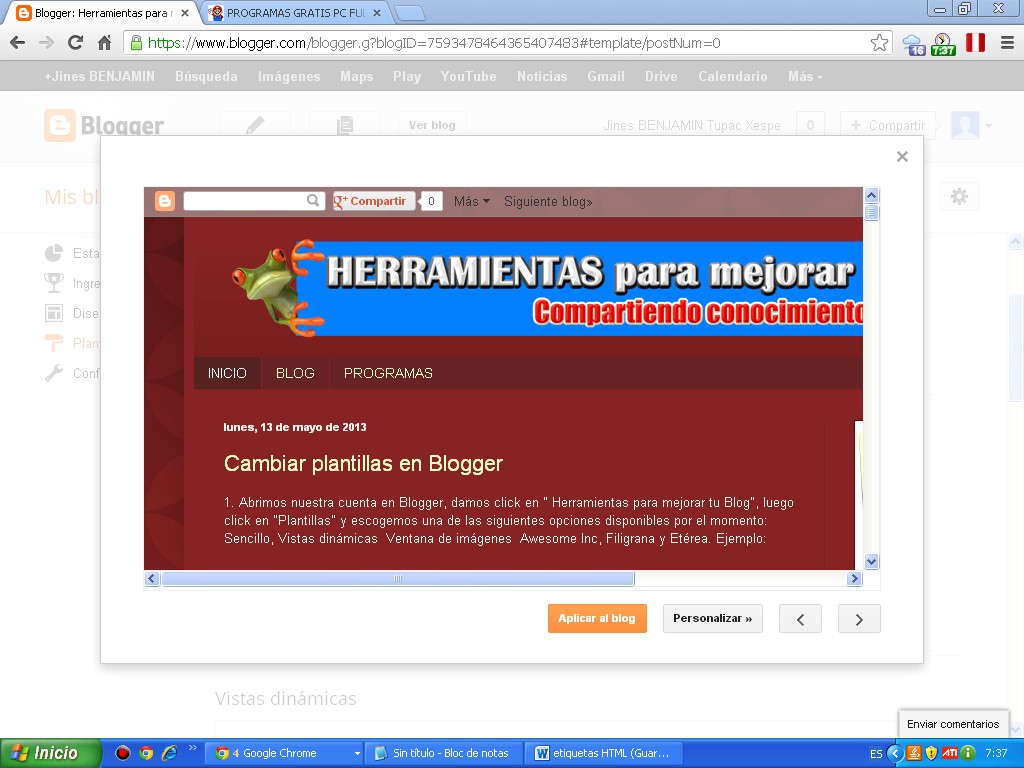The image size is (1024, 768).
Task: Open YouTube in Google bar
Action: pyautogui.click(x=468, y=76)
